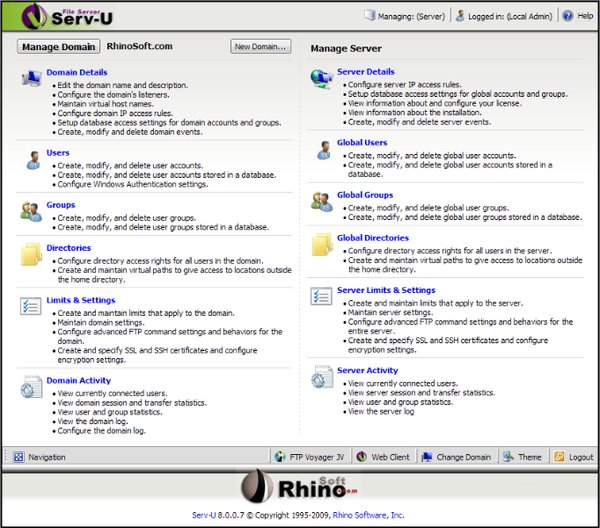Click 'Maintain virtual host names.' text

click(x=105, y=104)
